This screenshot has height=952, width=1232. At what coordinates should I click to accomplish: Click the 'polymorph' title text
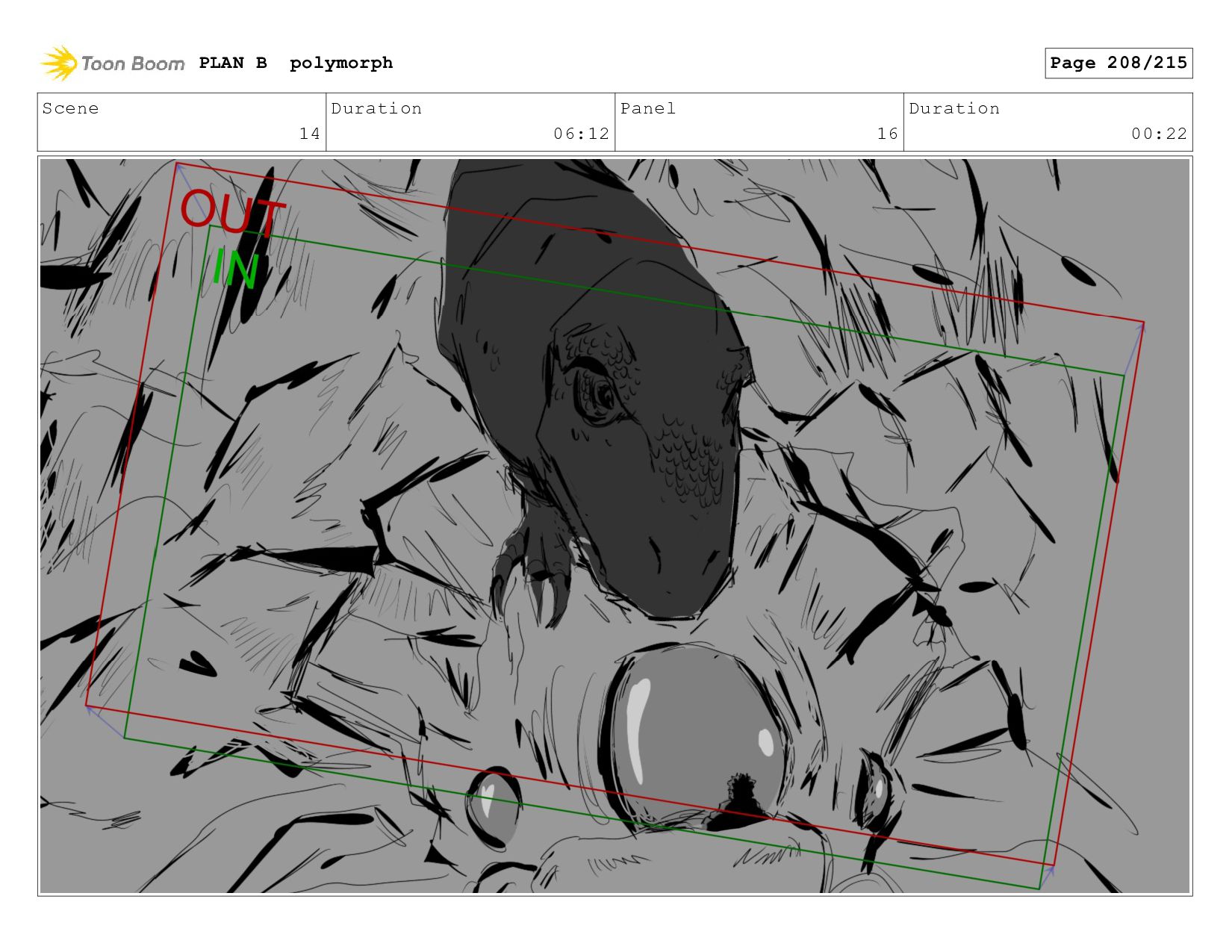coord(341,63)
